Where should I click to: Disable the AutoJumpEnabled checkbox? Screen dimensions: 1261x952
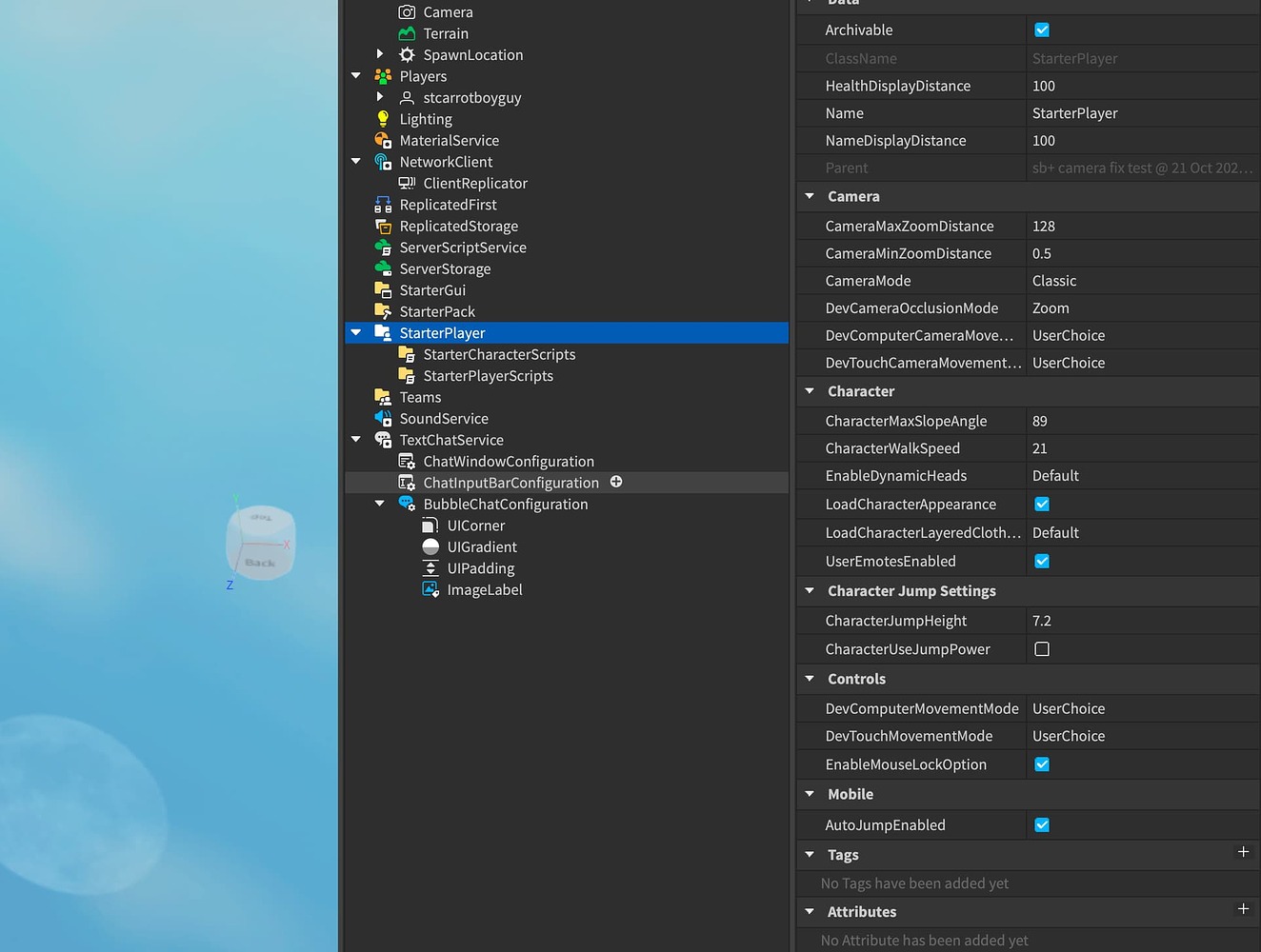click(1041, 824)
